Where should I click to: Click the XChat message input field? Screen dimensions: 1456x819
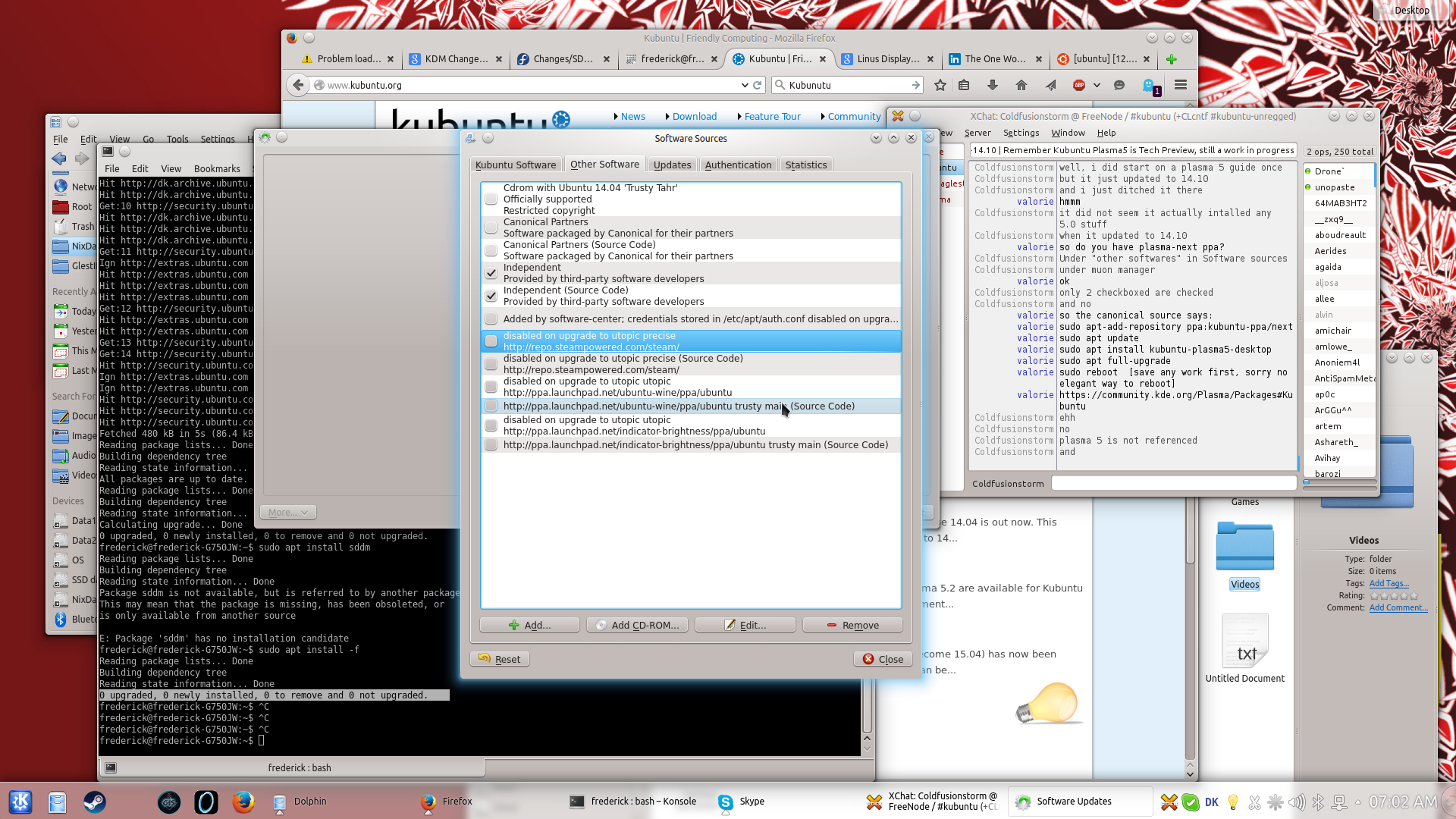(1174, 483)
